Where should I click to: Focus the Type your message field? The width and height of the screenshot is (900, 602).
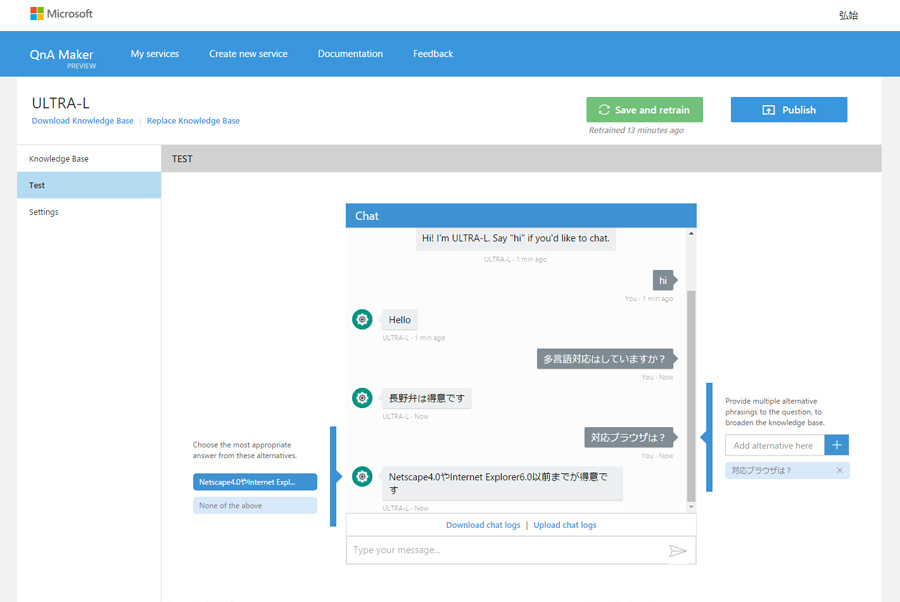pyautogui.click(x=508, y=550)
